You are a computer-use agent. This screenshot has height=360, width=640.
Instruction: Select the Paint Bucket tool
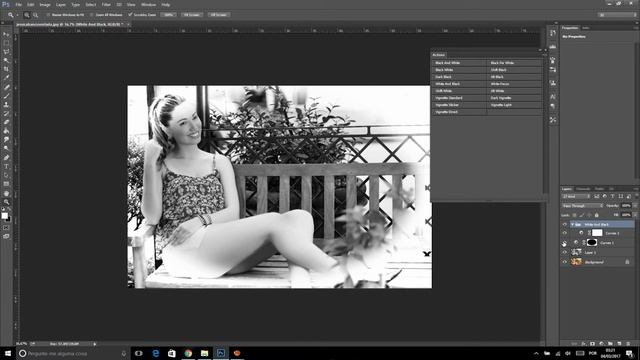pos(6,131)
